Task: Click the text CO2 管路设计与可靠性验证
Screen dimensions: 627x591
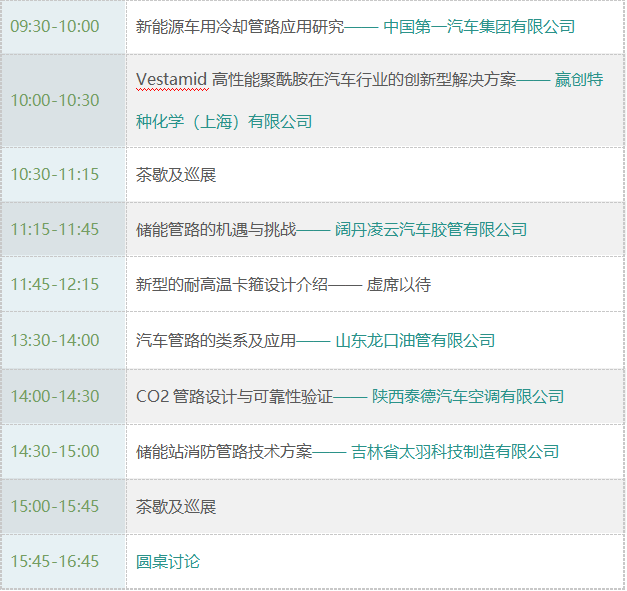Action: point(235,397)
